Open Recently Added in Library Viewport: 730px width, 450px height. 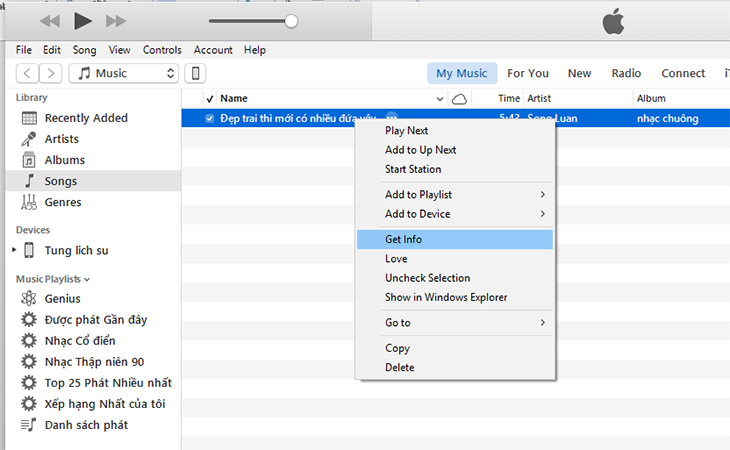click(86, 118)
